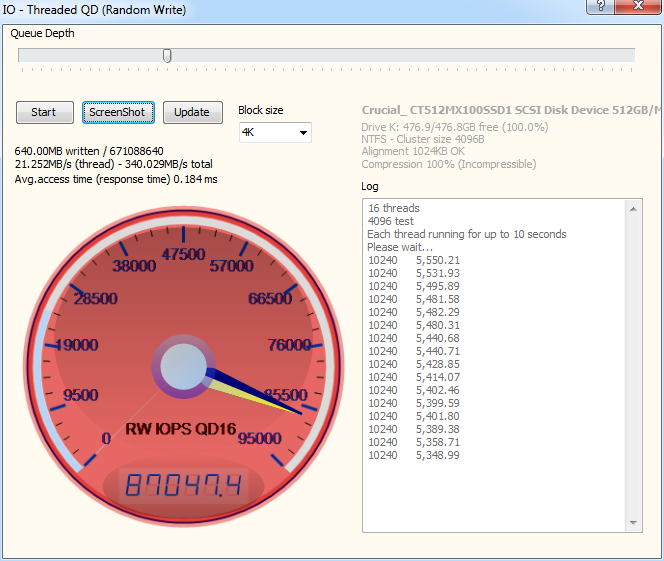Click the far right end of the Queue Depth track
Image resolution: width=664 pixels, height=561 pixels.
coord(632,56)
